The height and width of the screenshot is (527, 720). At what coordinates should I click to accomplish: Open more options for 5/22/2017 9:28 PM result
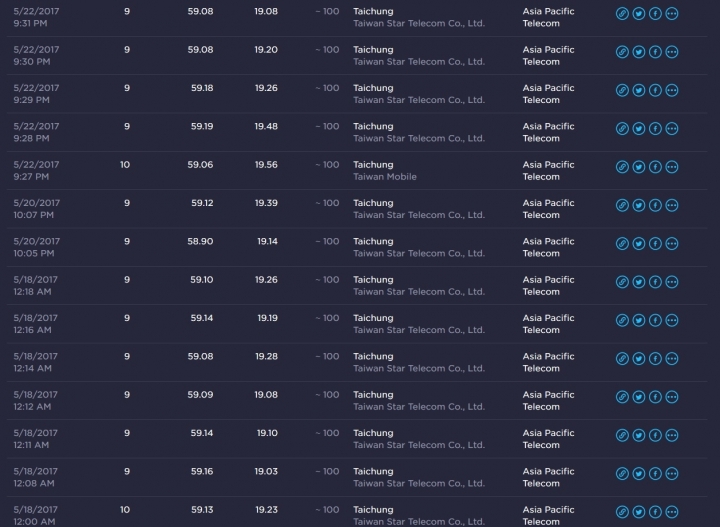671,129
